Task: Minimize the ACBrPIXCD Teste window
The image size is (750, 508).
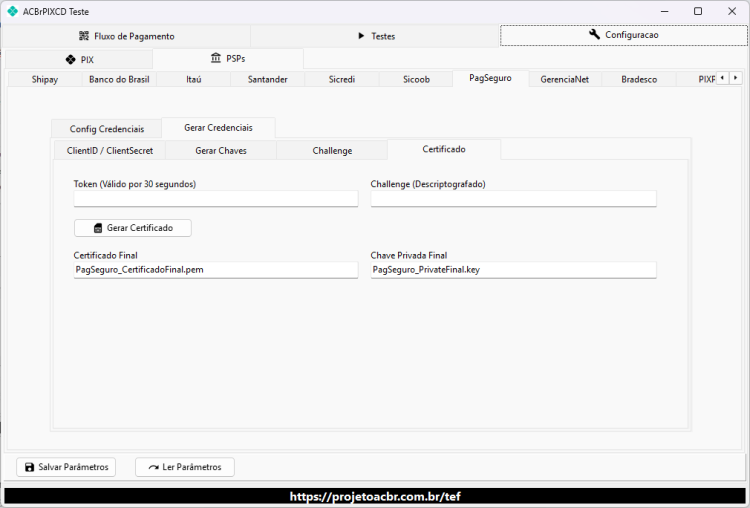Action: coord(664,11)
